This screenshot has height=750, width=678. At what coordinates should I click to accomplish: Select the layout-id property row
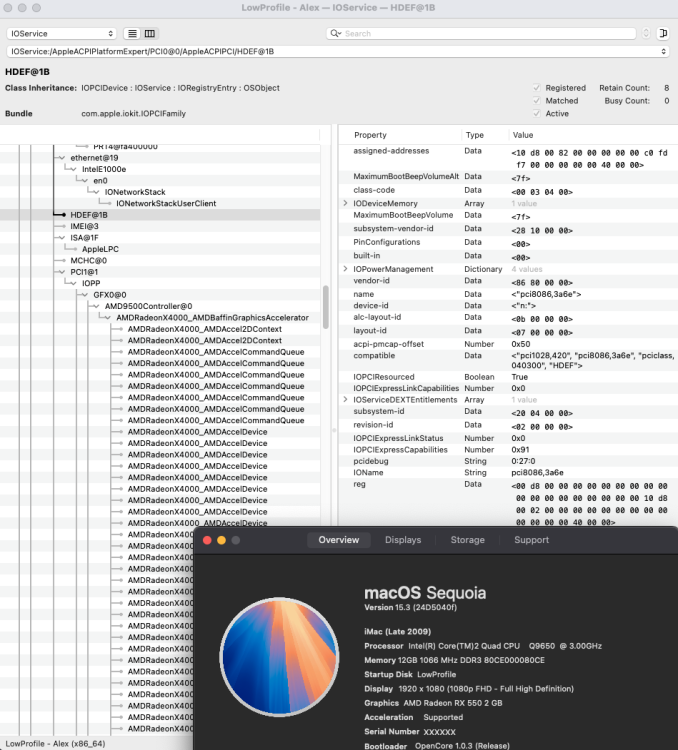[508, 331]
